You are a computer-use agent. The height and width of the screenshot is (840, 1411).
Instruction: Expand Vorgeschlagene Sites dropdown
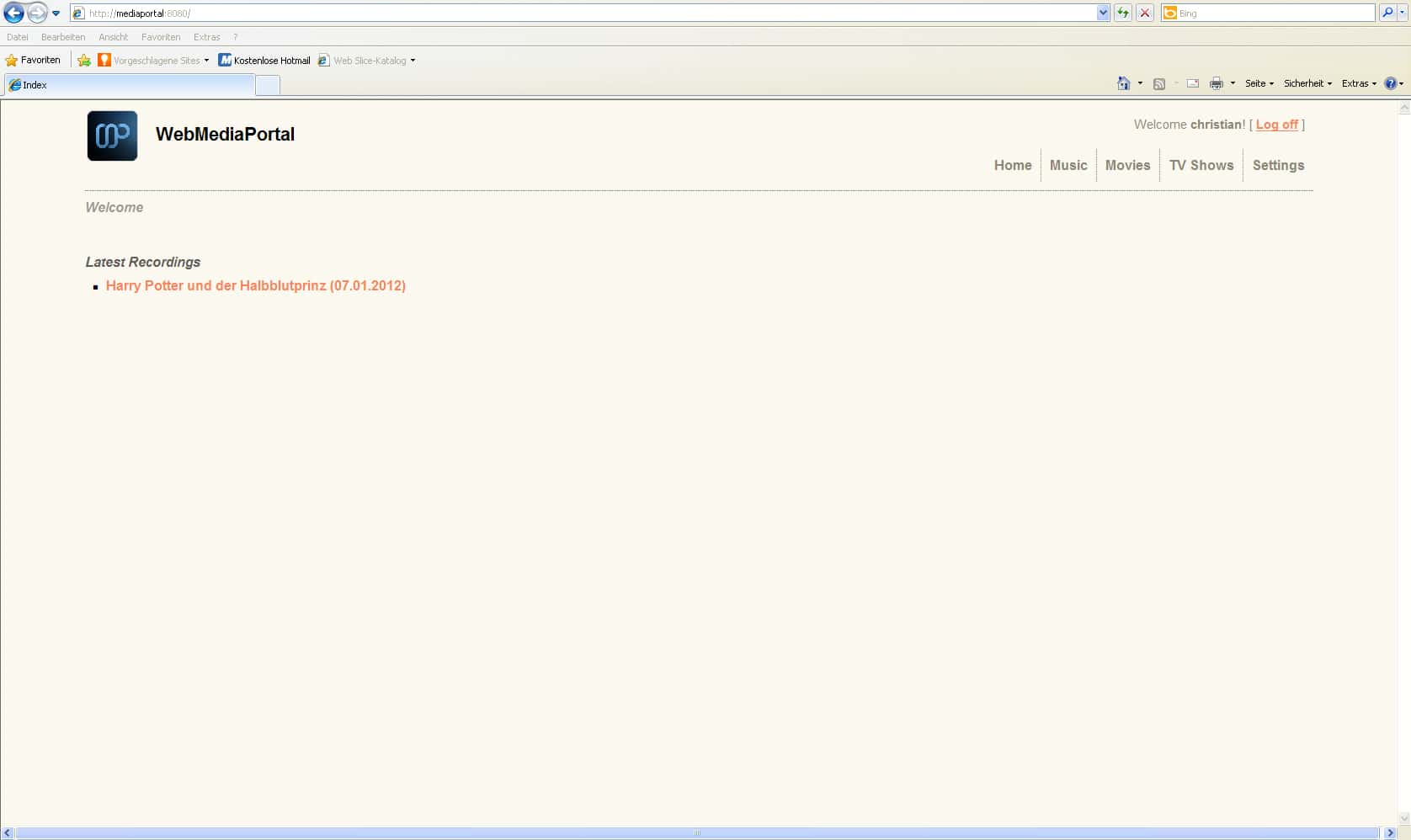point(206,61)
